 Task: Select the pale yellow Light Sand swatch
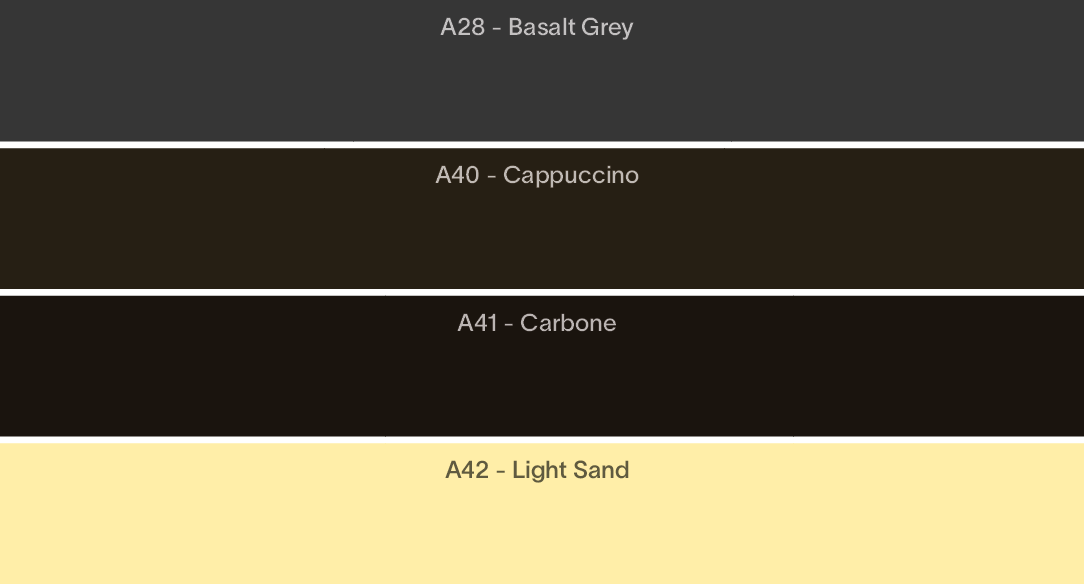(x=542, y=514)
